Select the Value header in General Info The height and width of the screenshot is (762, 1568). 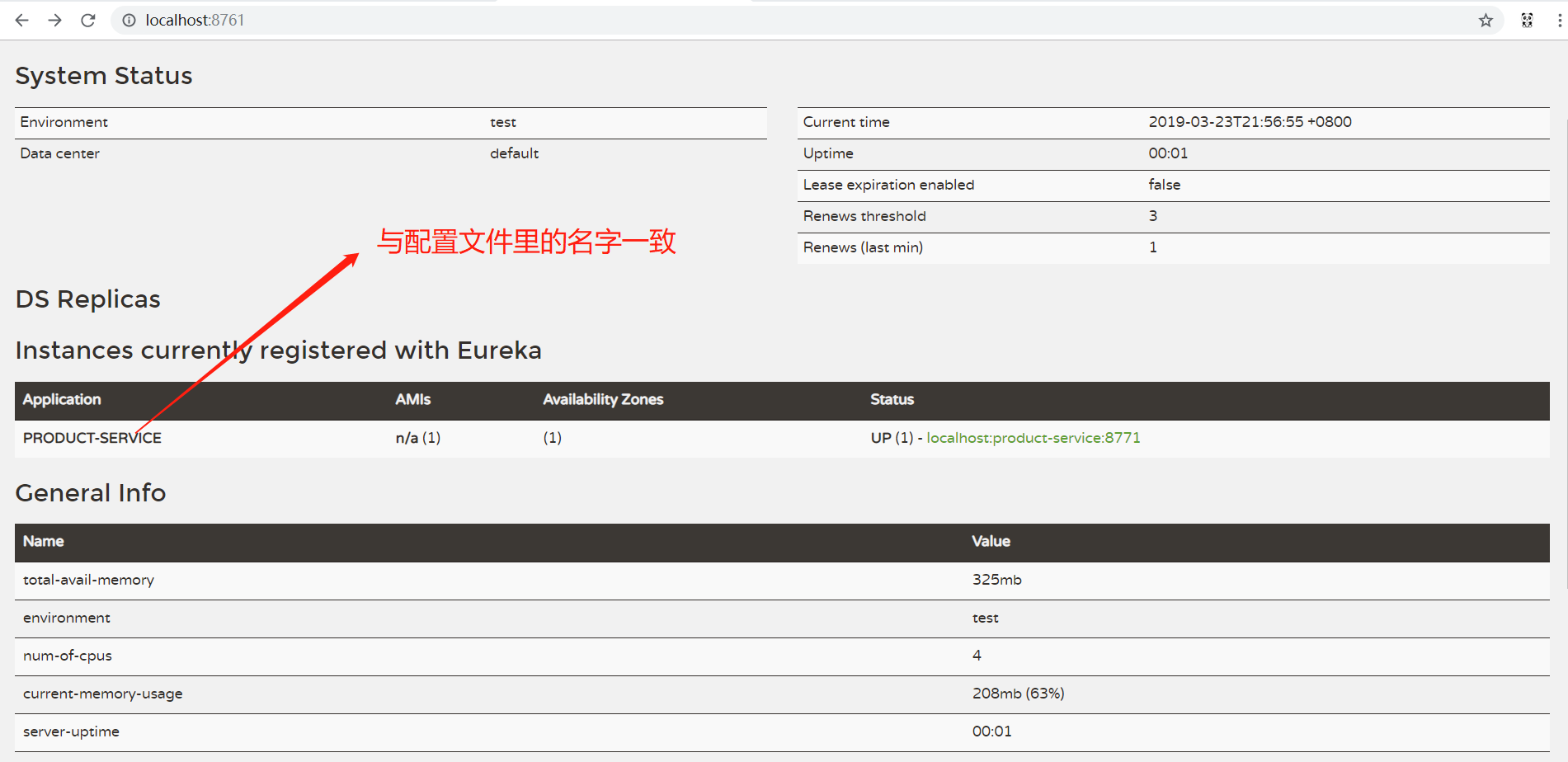(x=991, y=542)
